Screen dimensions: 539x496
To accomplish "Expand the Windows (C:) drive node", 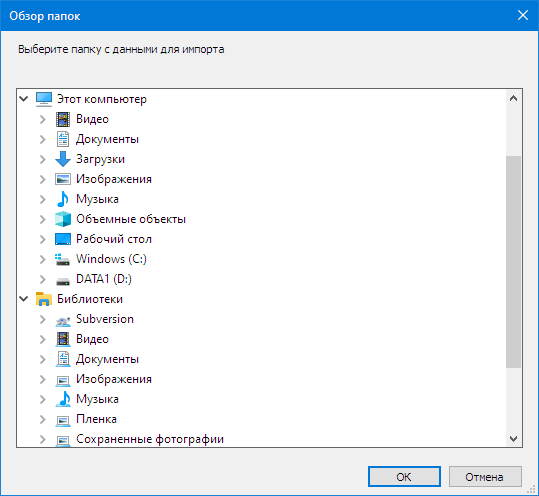I will pos(43,259).
